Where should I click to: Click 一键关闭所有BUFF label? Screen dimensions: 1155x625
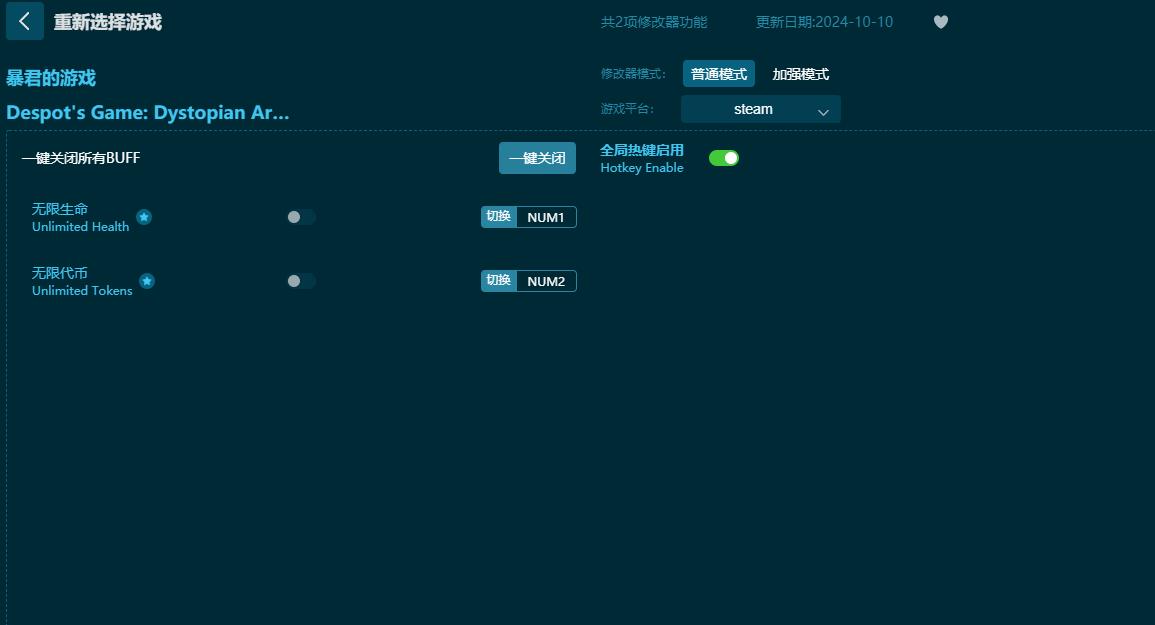[x=81, y=158]
